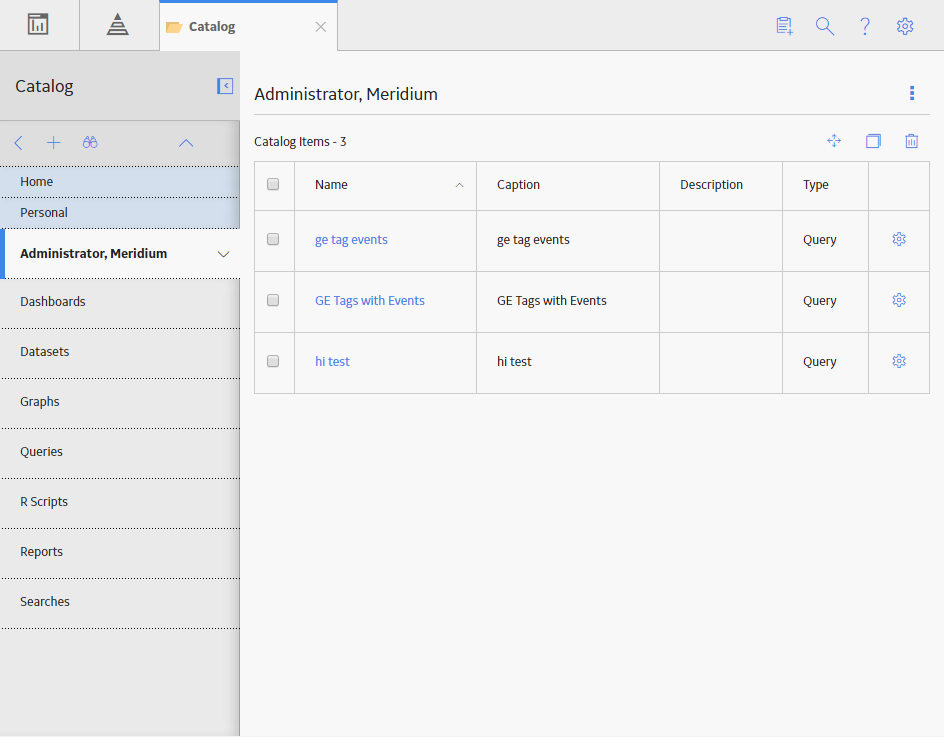Go back with the left arrow icon
Screen dimensions: 944x737
[19, 143]
